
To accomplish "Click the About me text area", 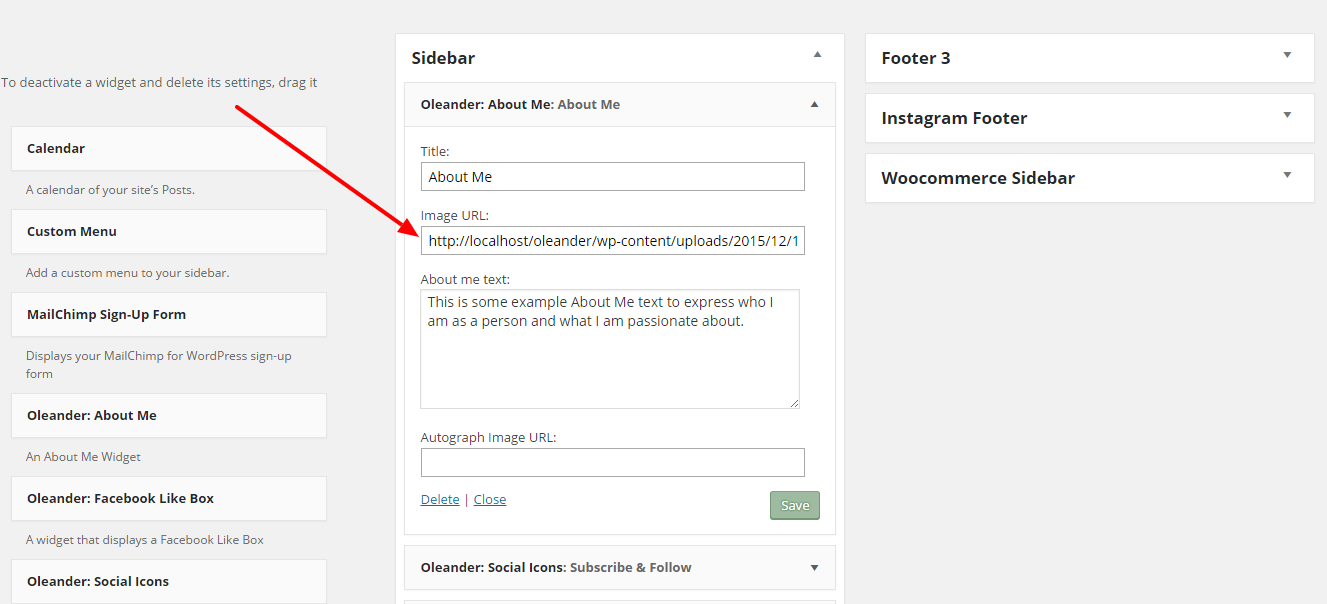I will coord(610,349).
